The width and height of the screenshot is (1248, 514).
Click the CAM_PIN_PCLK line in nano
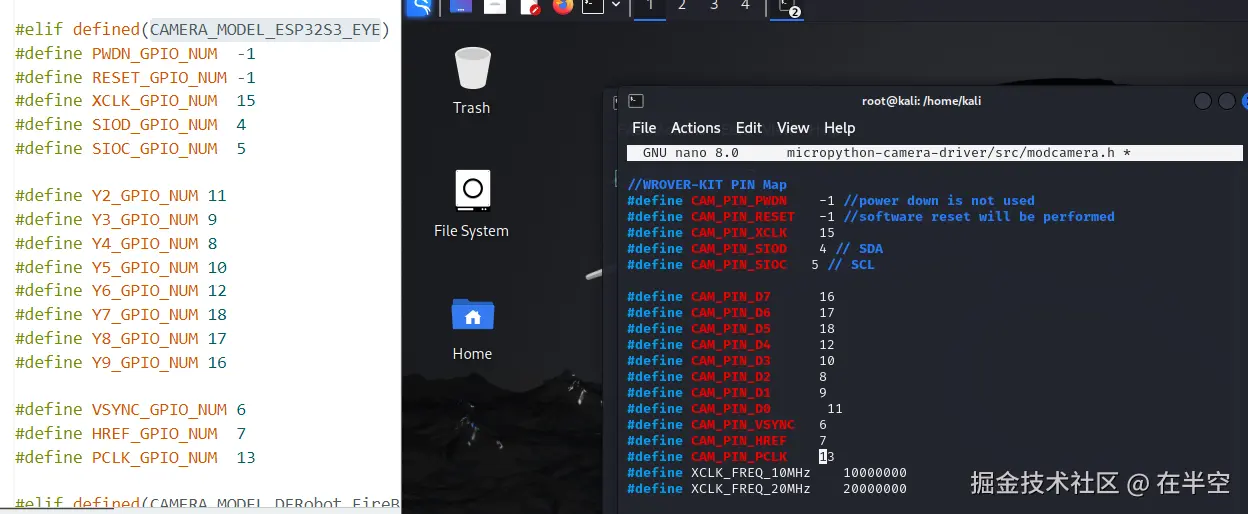[x=731, y=457]
